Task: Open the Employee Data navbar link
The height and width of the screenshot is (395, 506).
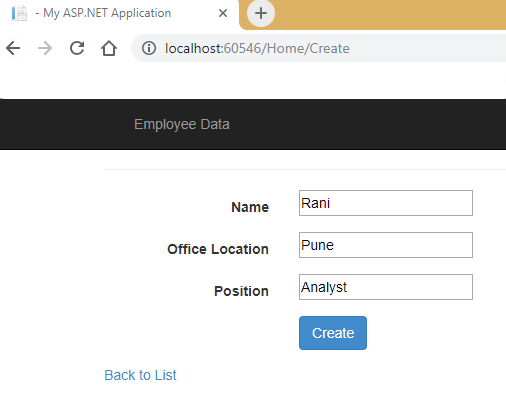Action: [182, 124]
